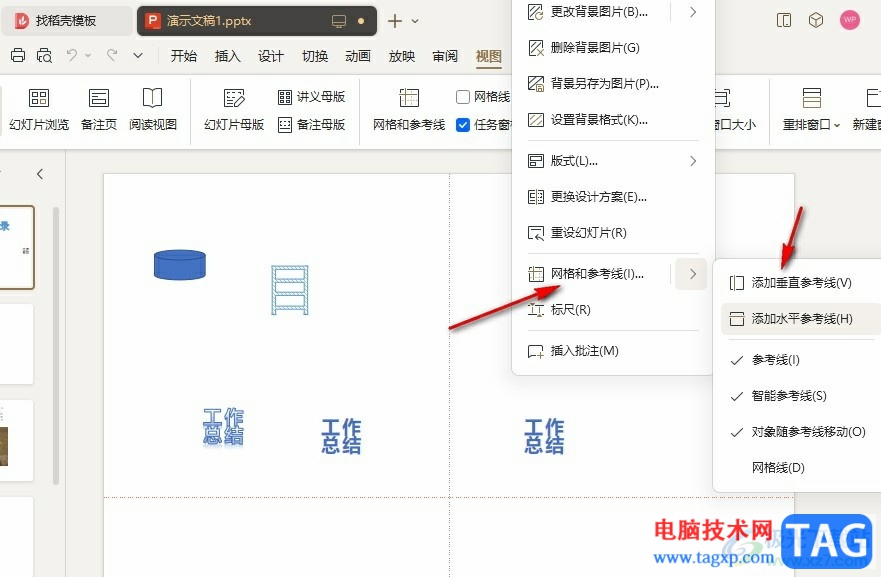The width and height of the screenshot is (881, 577).
Task: Click the print icon in quick toolbar
Action: pyautogui.click(x=18, y=55)
